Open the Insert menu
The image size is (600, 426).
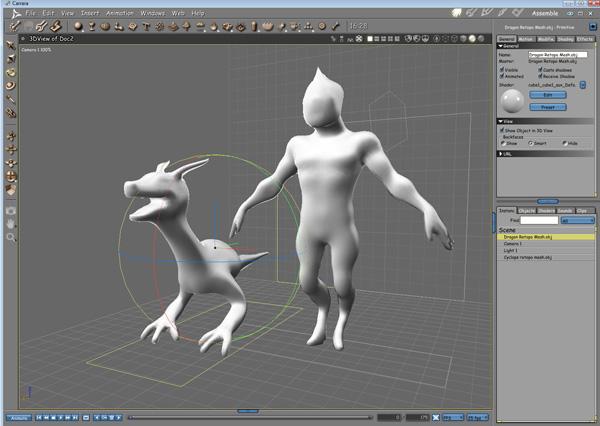pos(90,13)
